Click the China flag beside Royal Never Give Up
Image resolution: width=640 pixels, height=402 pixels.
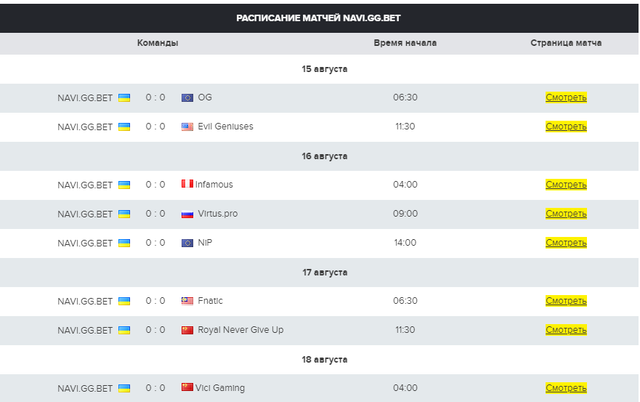[187, 330]
